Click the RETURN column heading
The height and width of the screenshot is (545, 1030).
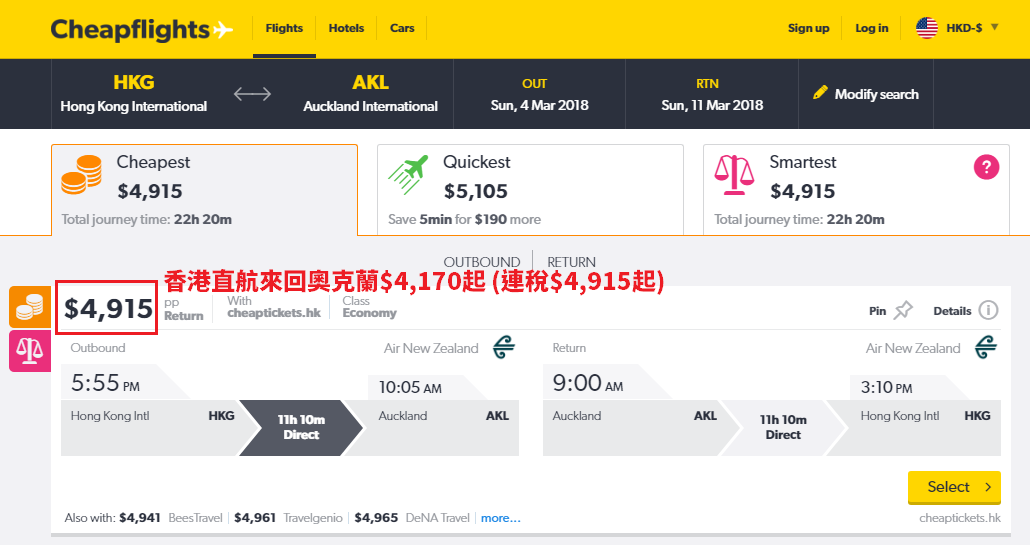click(571, 262)
